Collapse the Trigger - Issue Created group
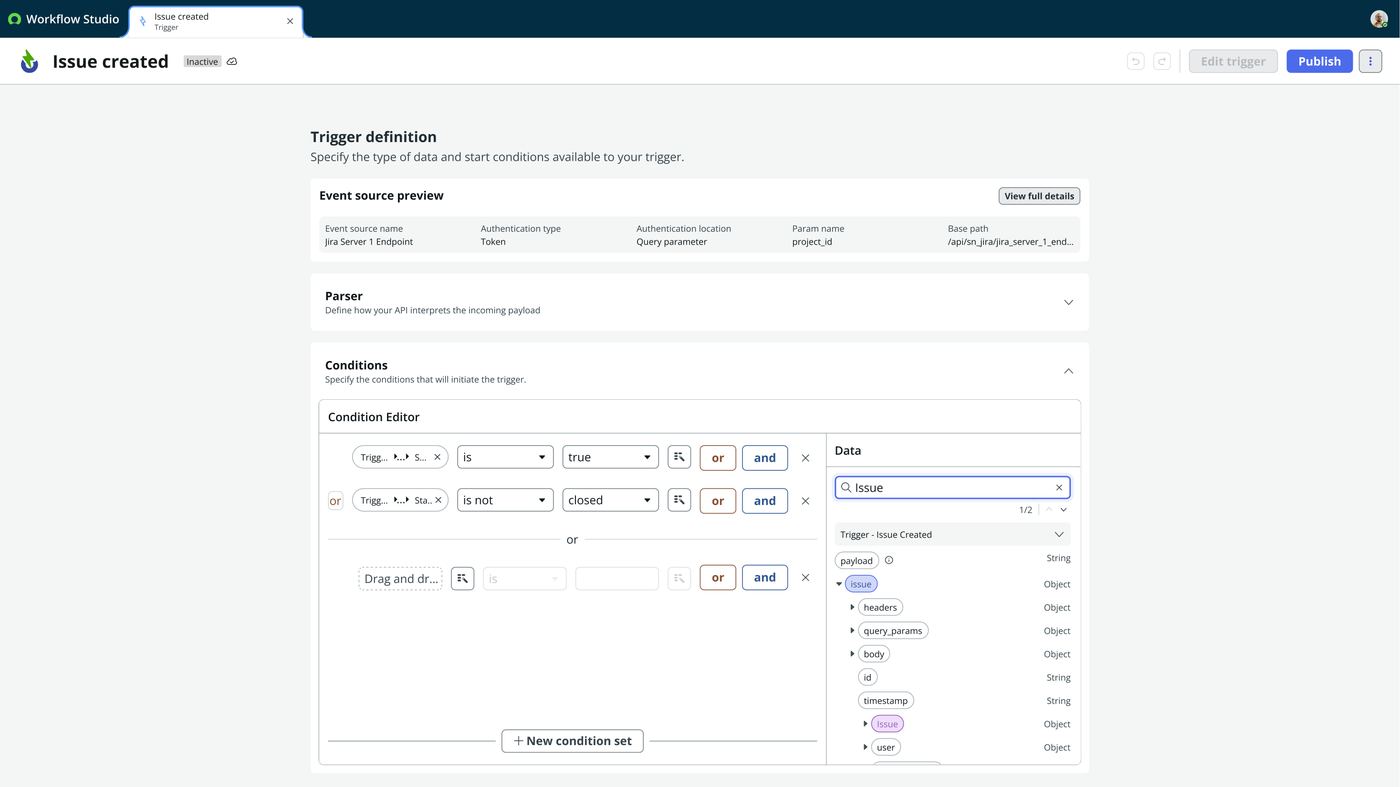The width and height of the screenshot is (1400, 787). click(x=1059, y=534)
